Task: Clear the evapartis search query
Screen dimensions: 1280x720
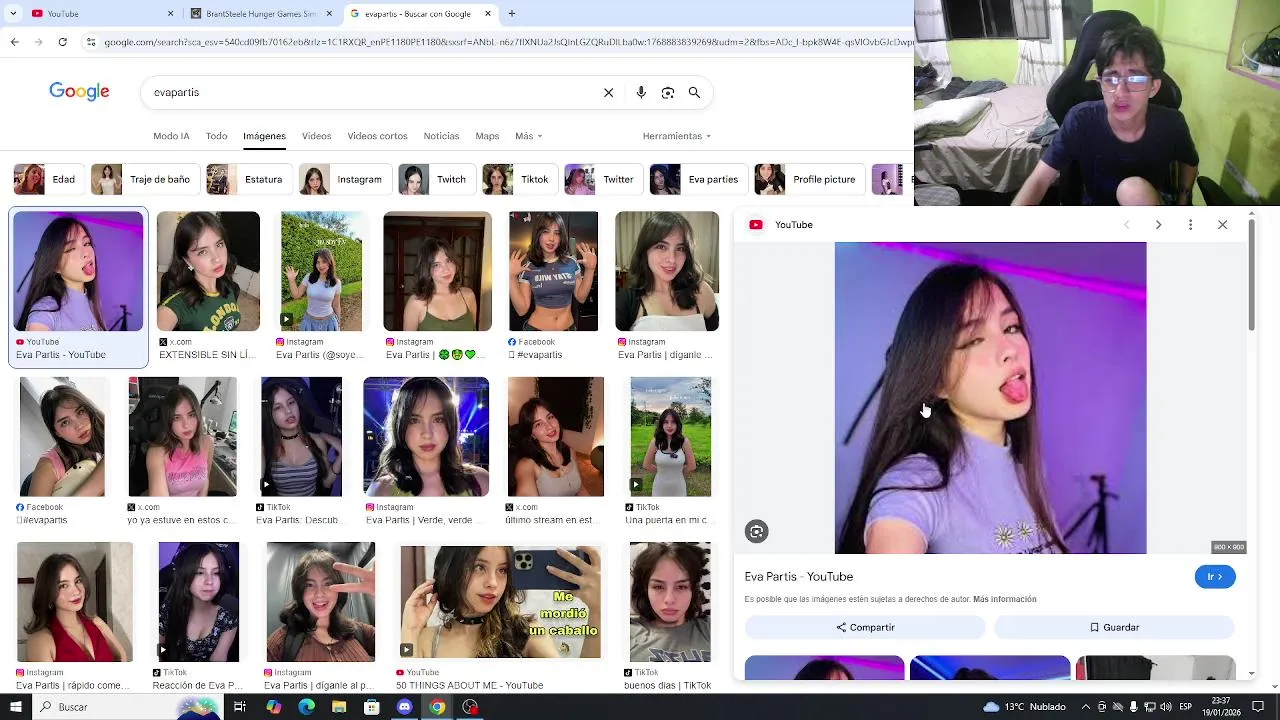Action: coord(608,92)
